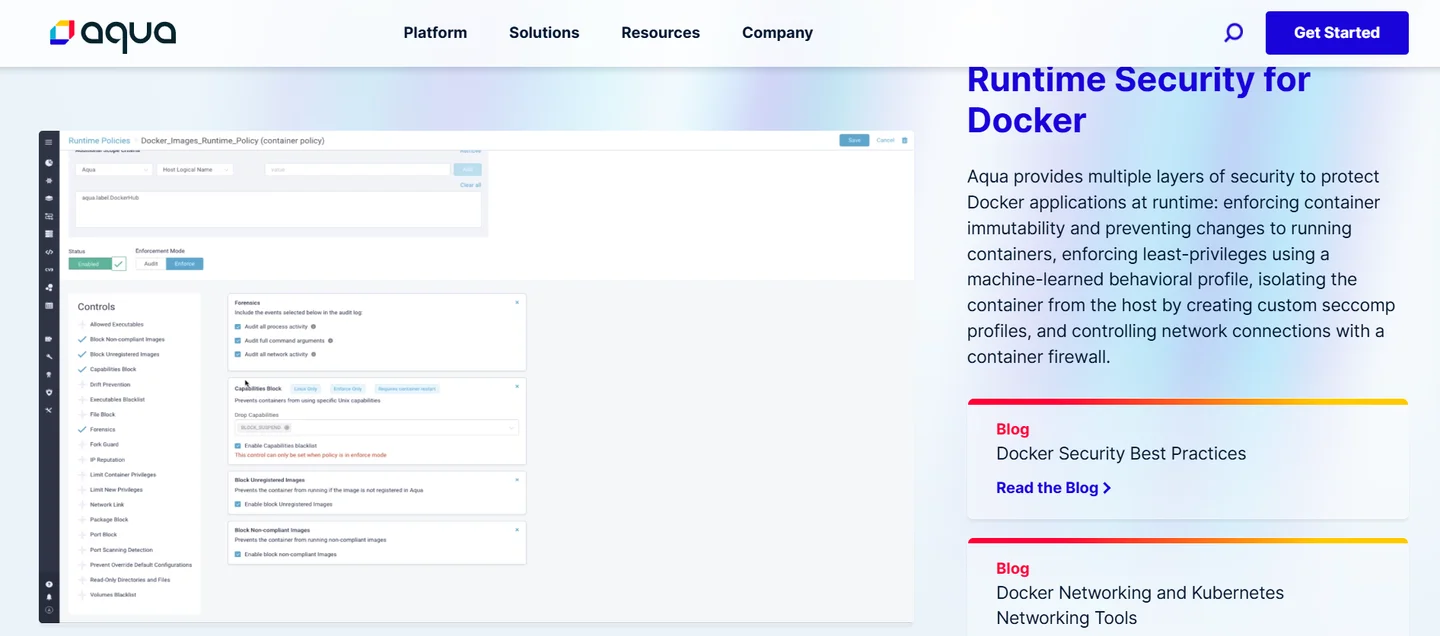
Task: Open the Company menu
Action: pyautogui.click(x=777, y=33)
